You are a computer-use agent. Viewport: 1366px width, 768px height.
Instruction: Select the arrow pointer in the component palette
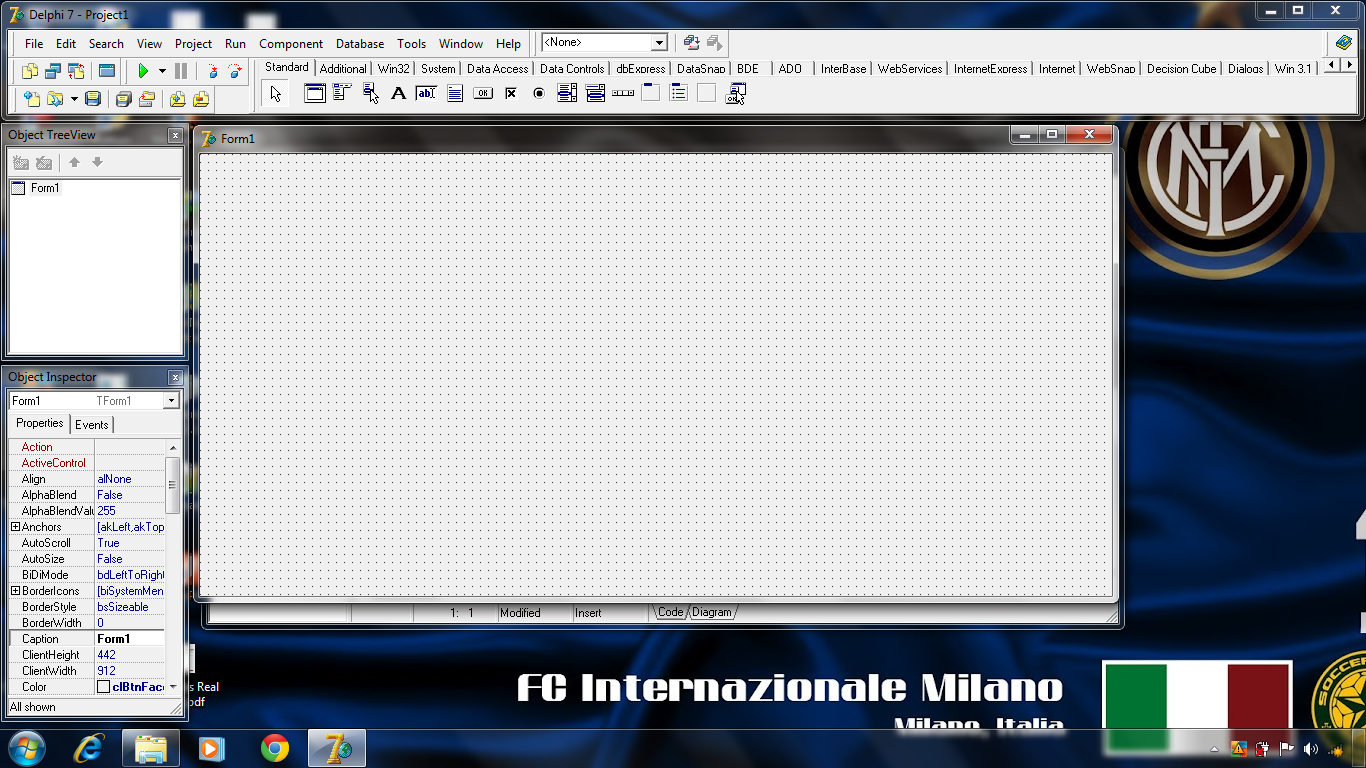[x=276, y=94]
